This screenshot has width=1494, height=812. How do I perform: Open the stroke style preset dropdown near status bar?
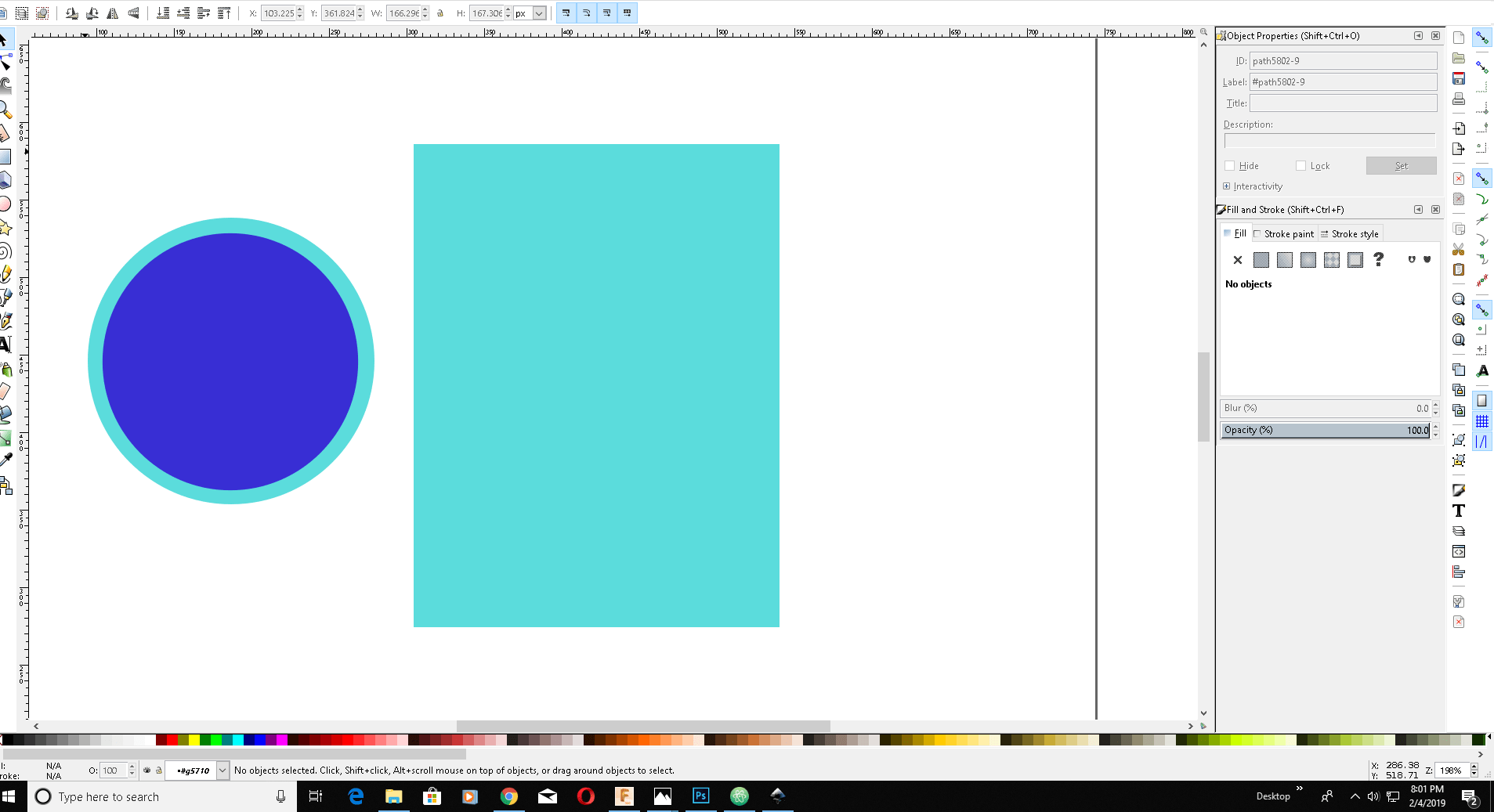(x=221, y=770)
